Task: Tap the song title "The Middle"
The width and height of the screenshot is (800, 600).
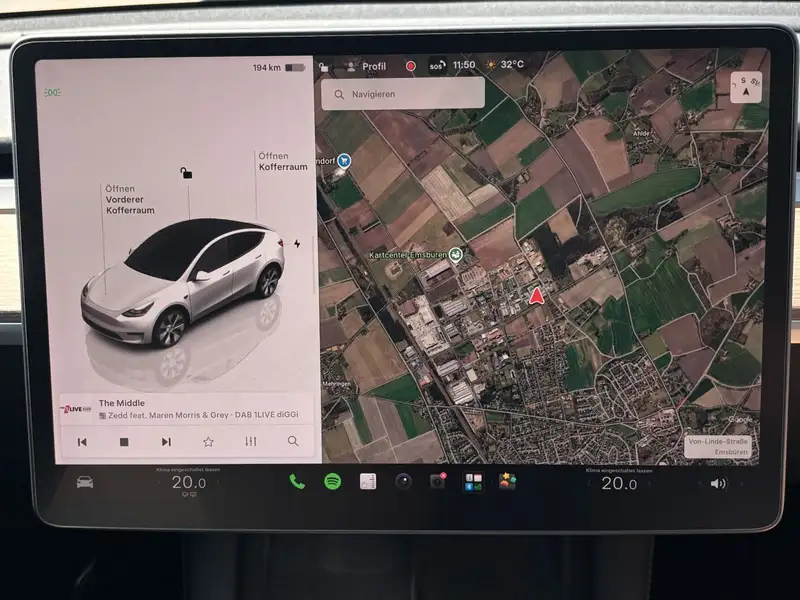Action: 121,403
